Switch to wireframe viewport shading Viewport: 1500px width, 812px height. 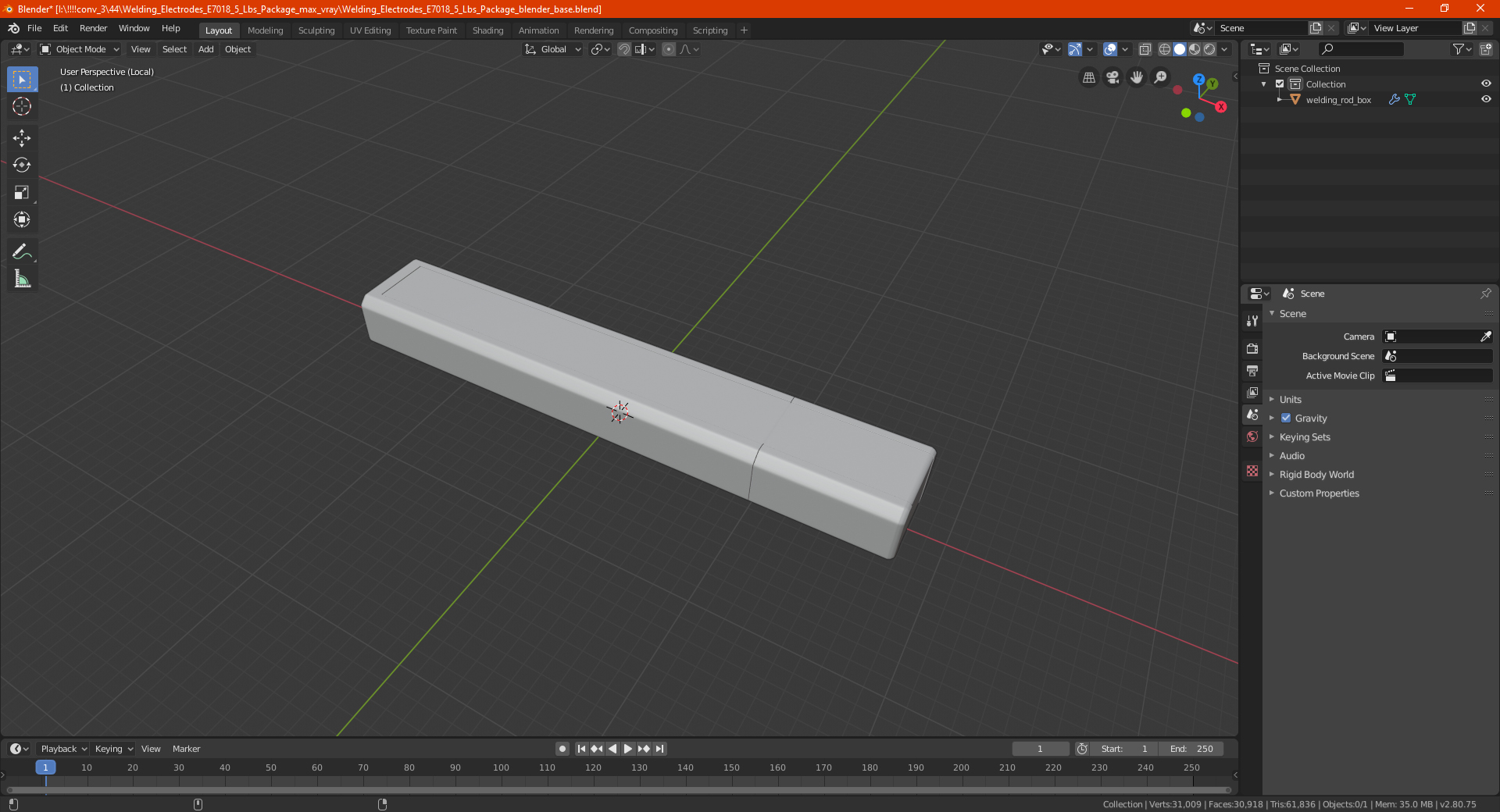tap(1165, 49)
